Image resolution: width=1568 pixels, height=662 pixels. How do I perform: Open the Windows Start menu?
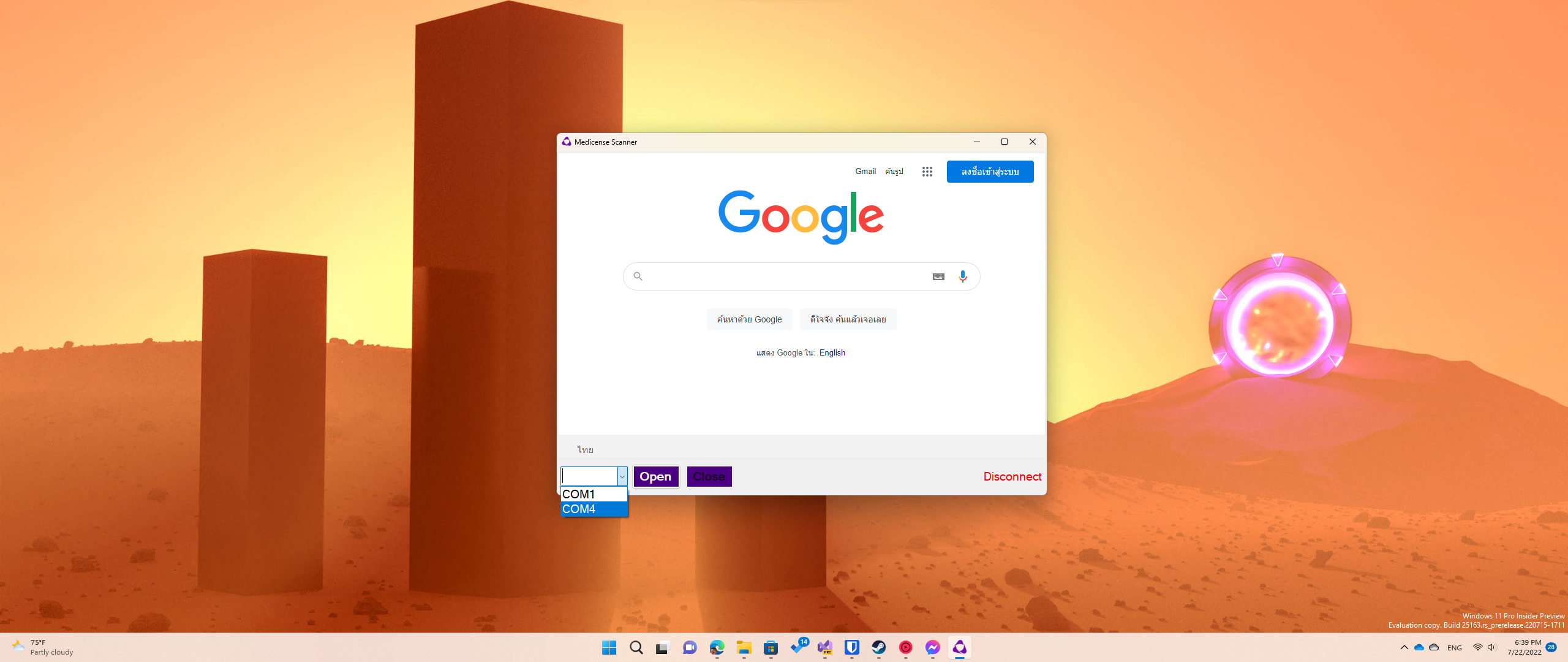point(609,647)
